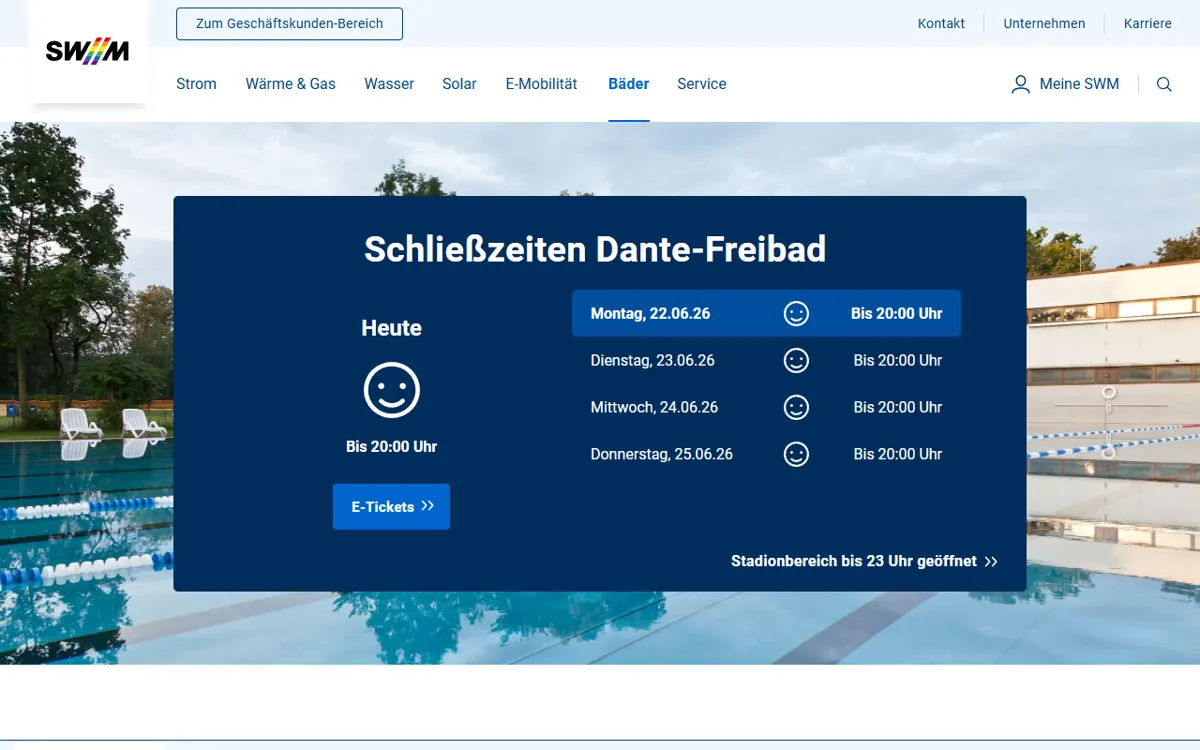Open the search magnifier icon
The image size is (1200, 750).
click(1164, 84)
